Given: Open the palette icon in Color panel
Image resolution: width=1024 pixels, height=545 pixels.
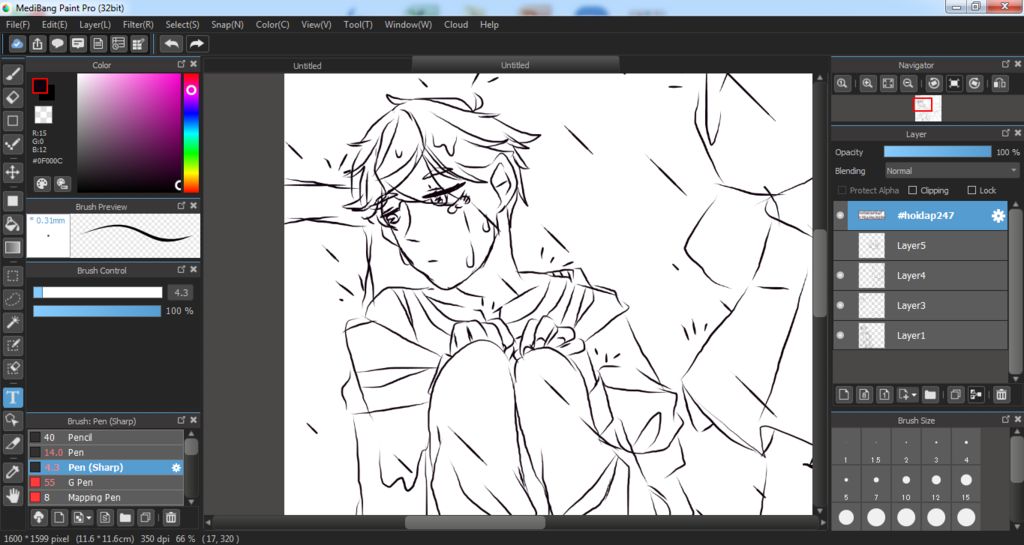Looking at the screenshot, I should [42, 183].
